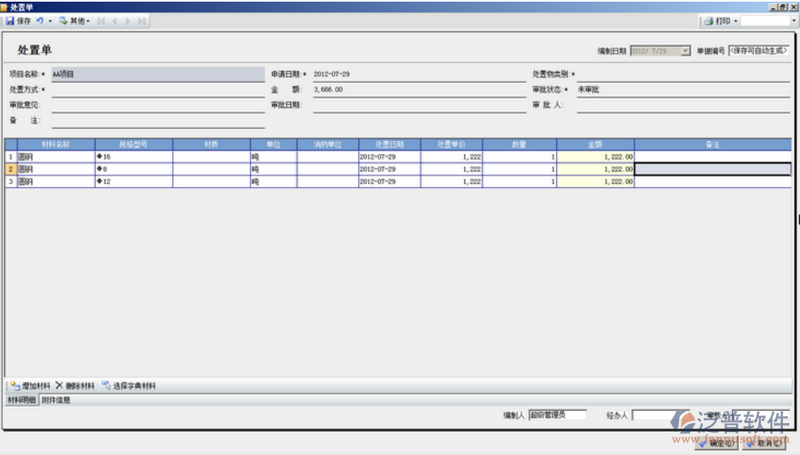Click Select Dictionary Material (选择字典材料) icon
The width and height of the screenshot is (800, 455).
pyautogui.click(x=105, y=385)
